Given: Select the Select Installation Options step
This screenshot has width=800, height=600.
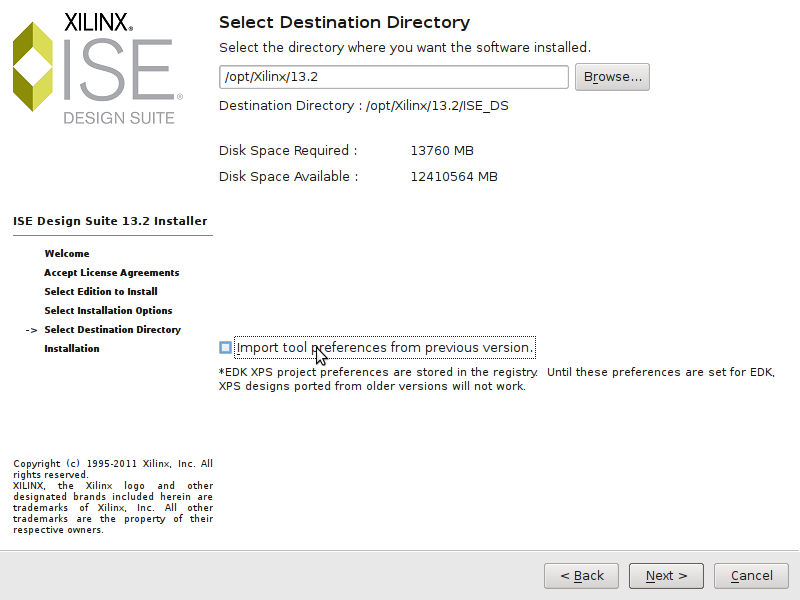Looking at the screenshot, I should point(108,310).
